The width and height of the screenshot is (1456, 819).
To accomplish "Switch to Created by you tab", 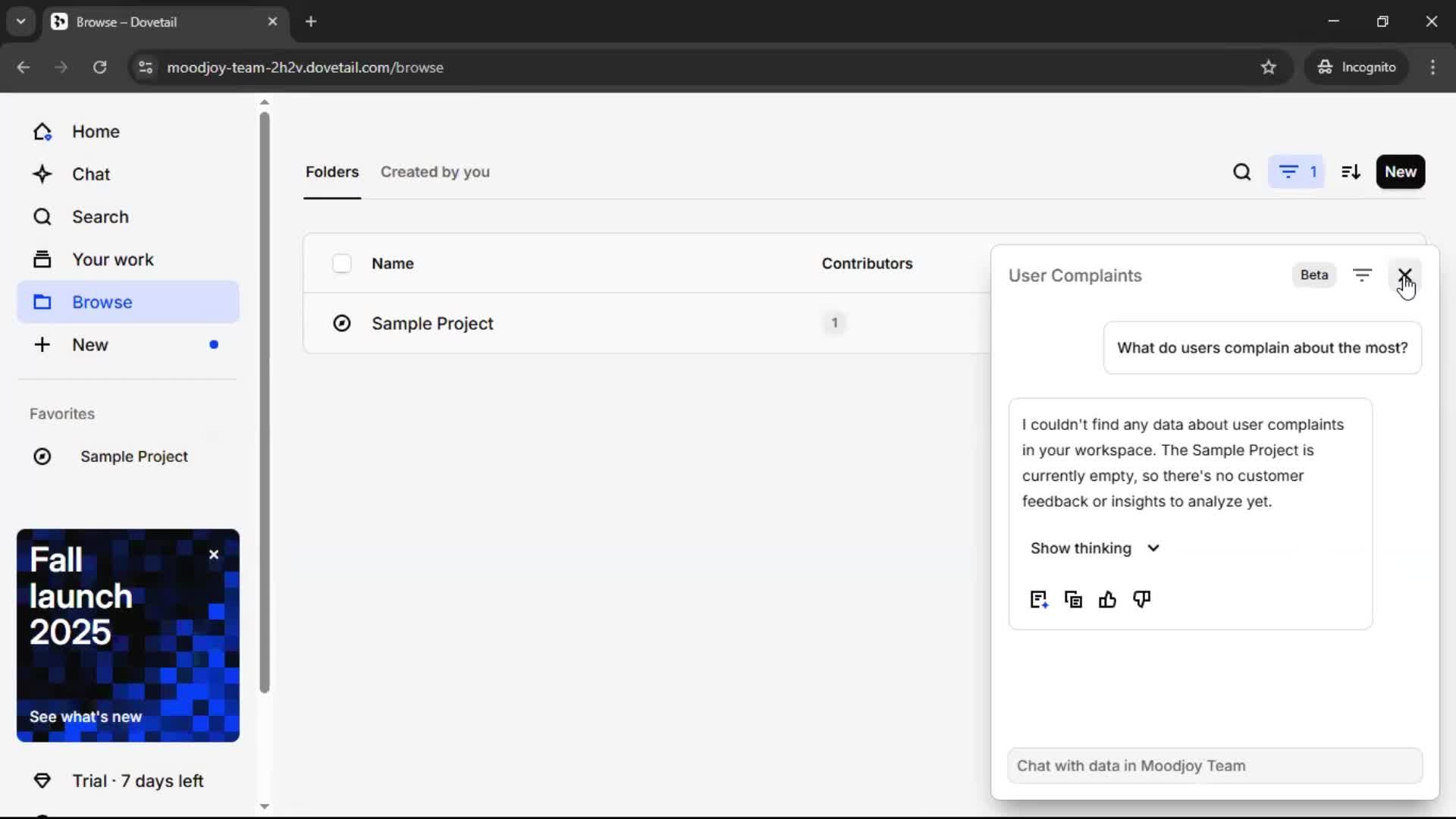I will [435, 172].
